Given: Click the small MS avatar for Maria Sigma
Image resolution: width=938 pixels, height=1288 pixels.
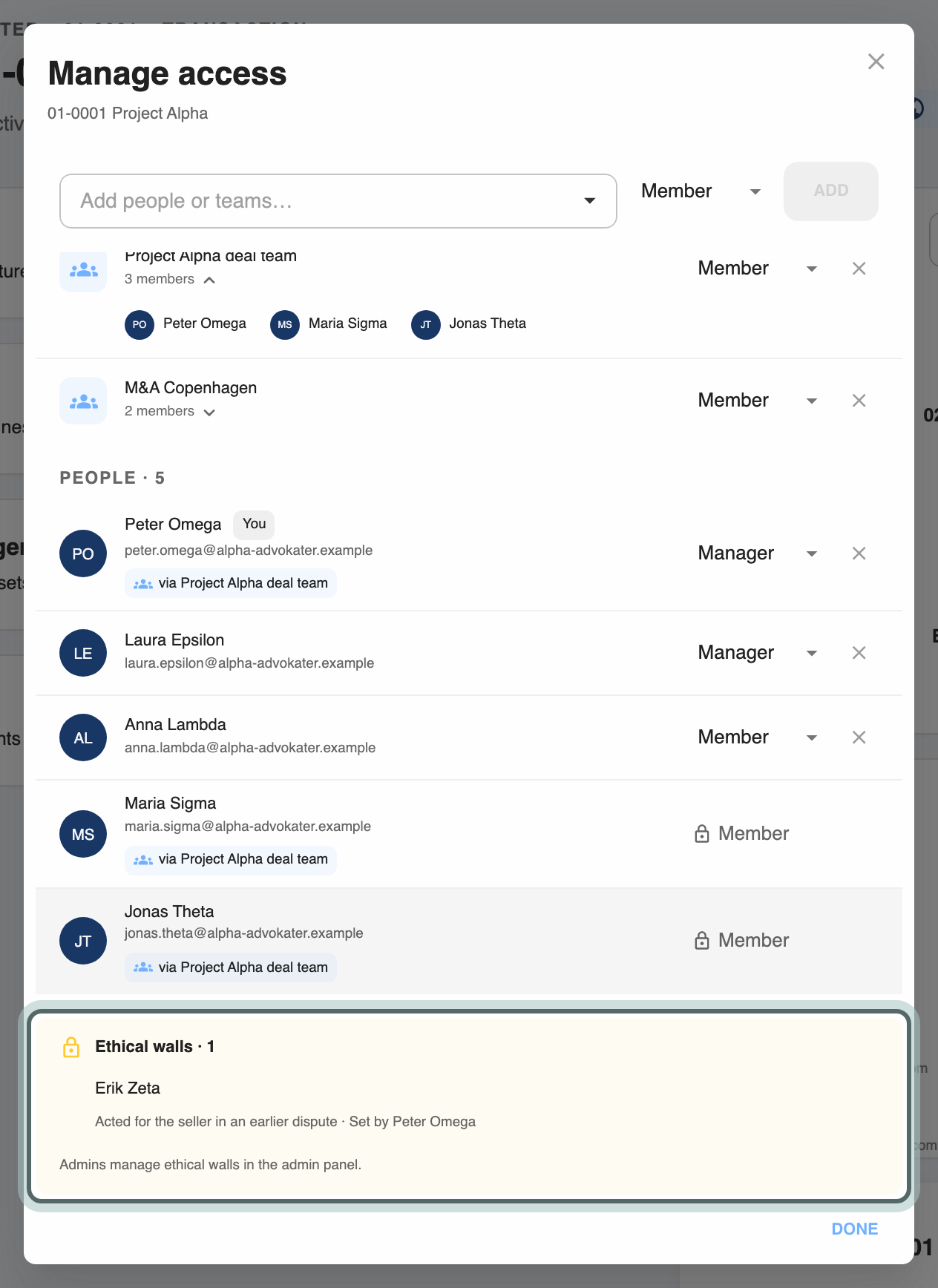Looking at the screenshot, I should coord(285,324).
